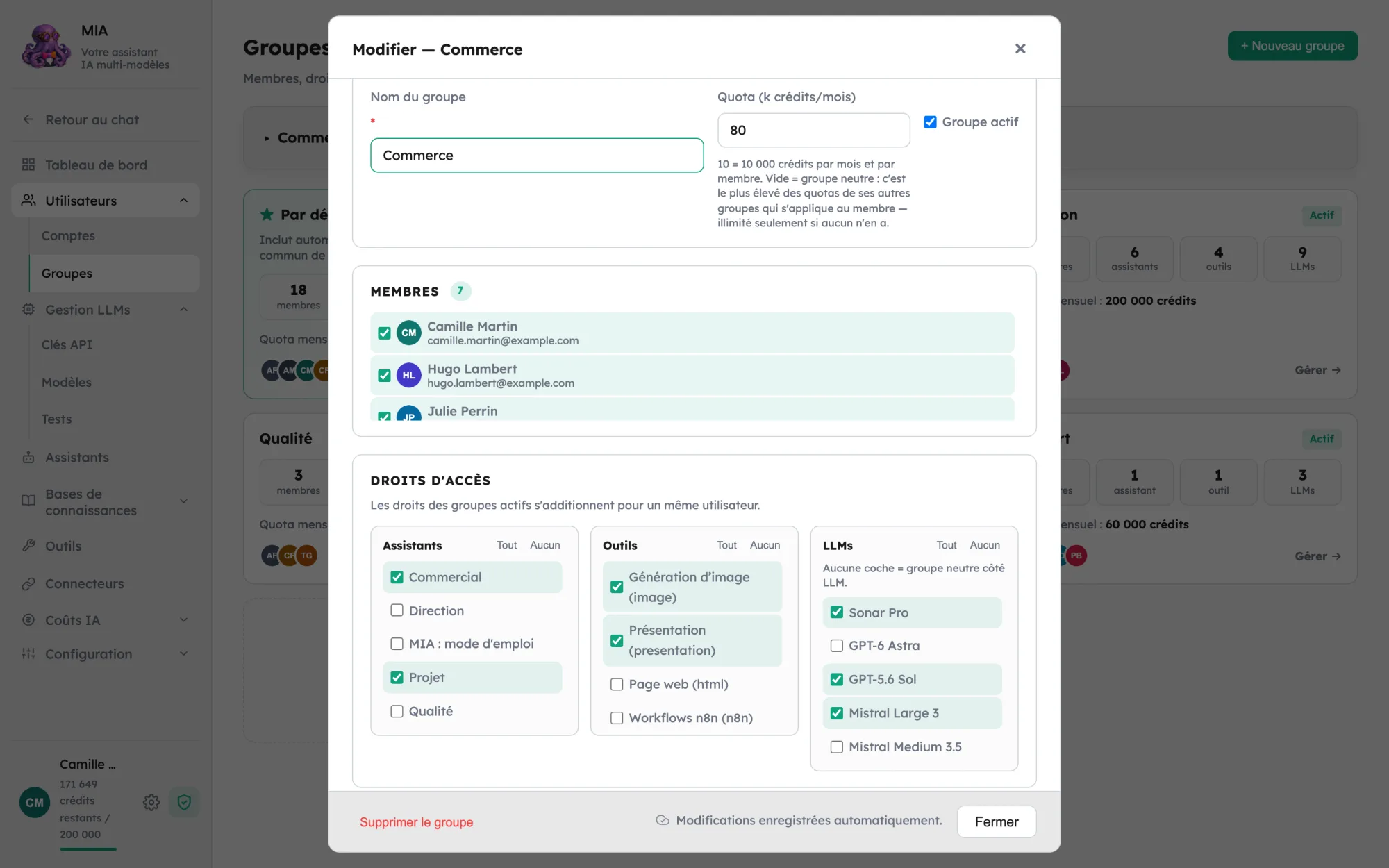Click the Configuration sliders icon
The width and height of the screenshot is (1389, 868).
pyautogui.click(x=28, y=653)
